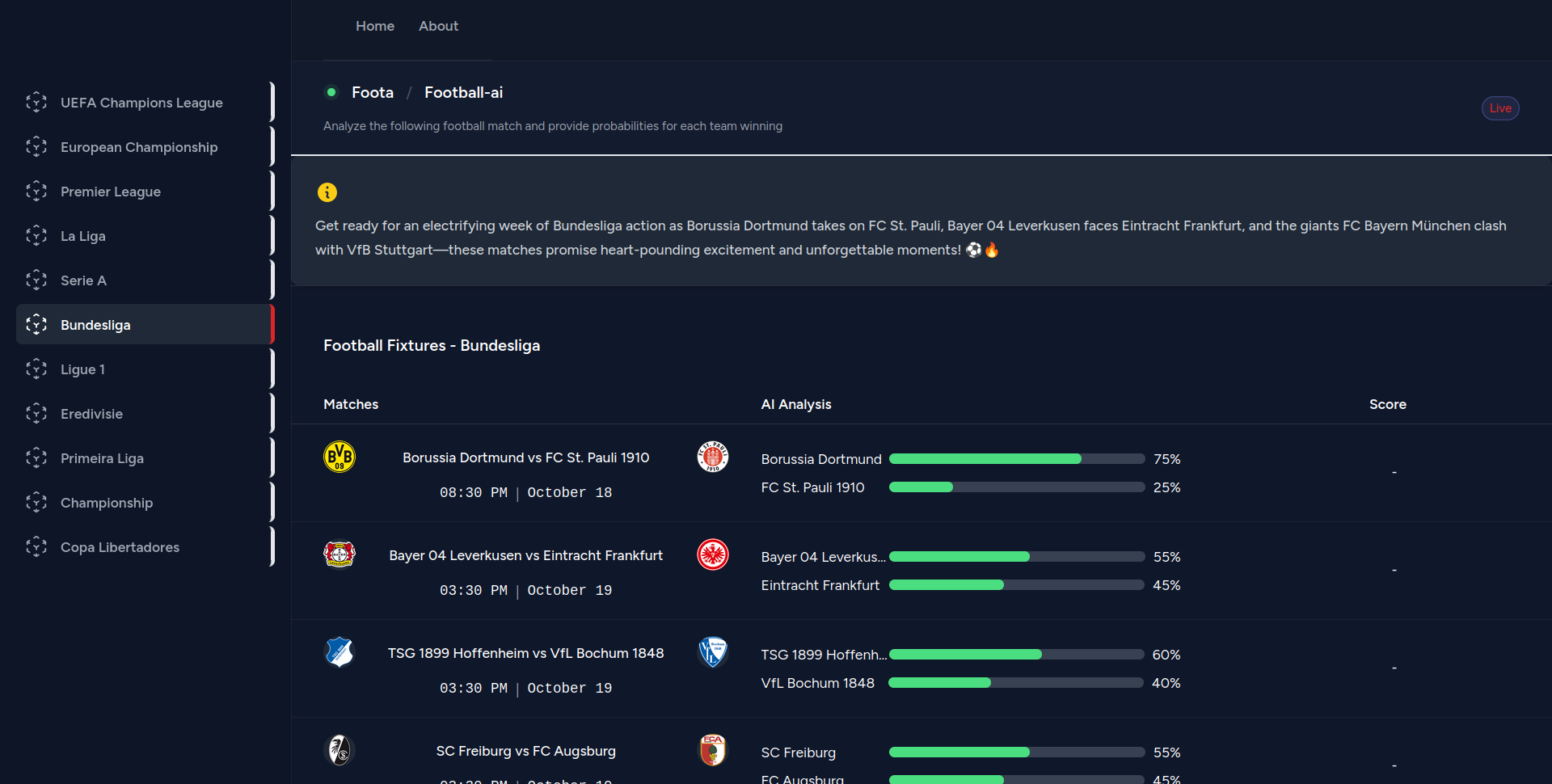Screen dimensions: 1552x784
Task: Click the 'Bundesliga' label in sidebar
Action: pyautogui.click(x=95, y=325)
